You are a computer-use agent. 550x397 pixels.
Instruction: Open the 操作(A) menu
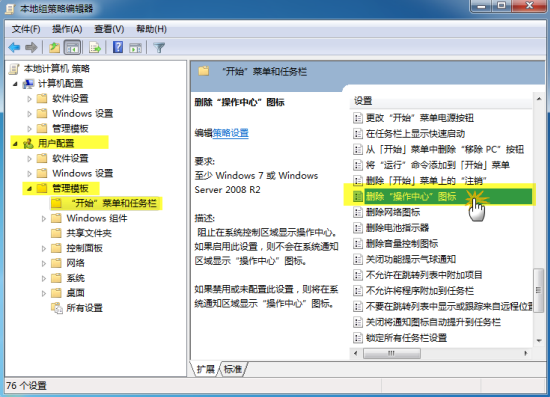pyautogui.click(x=67, y=29)
